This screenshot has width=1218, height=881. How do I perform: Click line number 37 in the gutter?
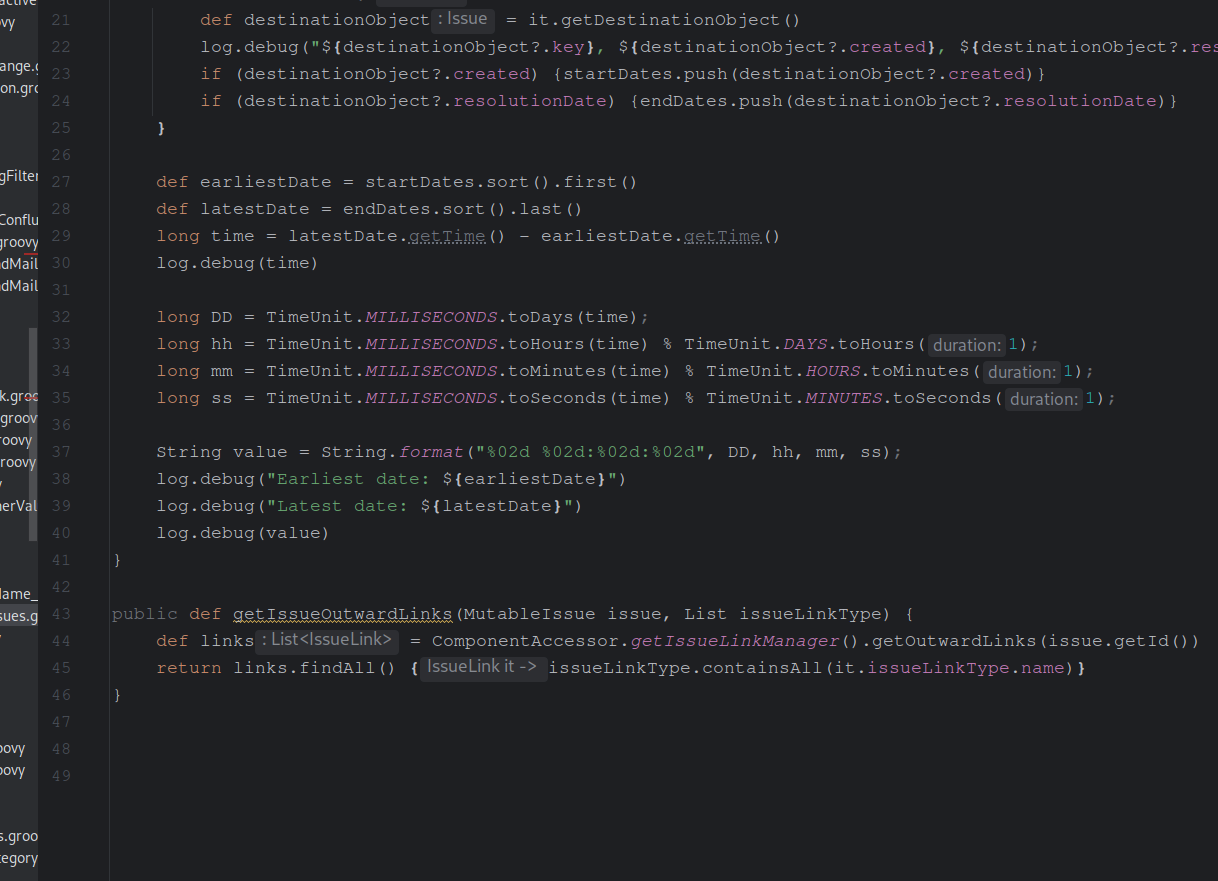click(60, 452)
